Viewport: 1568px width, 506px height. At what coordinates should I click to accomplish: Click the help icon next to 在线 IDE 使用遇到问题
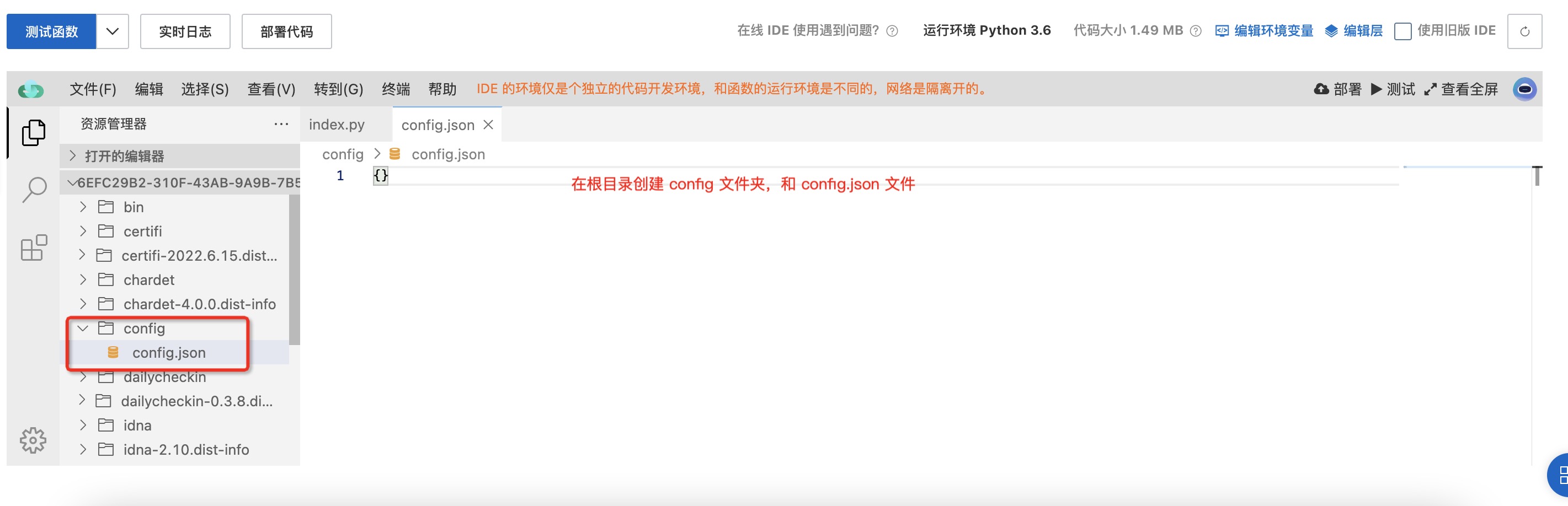[892, 31]
